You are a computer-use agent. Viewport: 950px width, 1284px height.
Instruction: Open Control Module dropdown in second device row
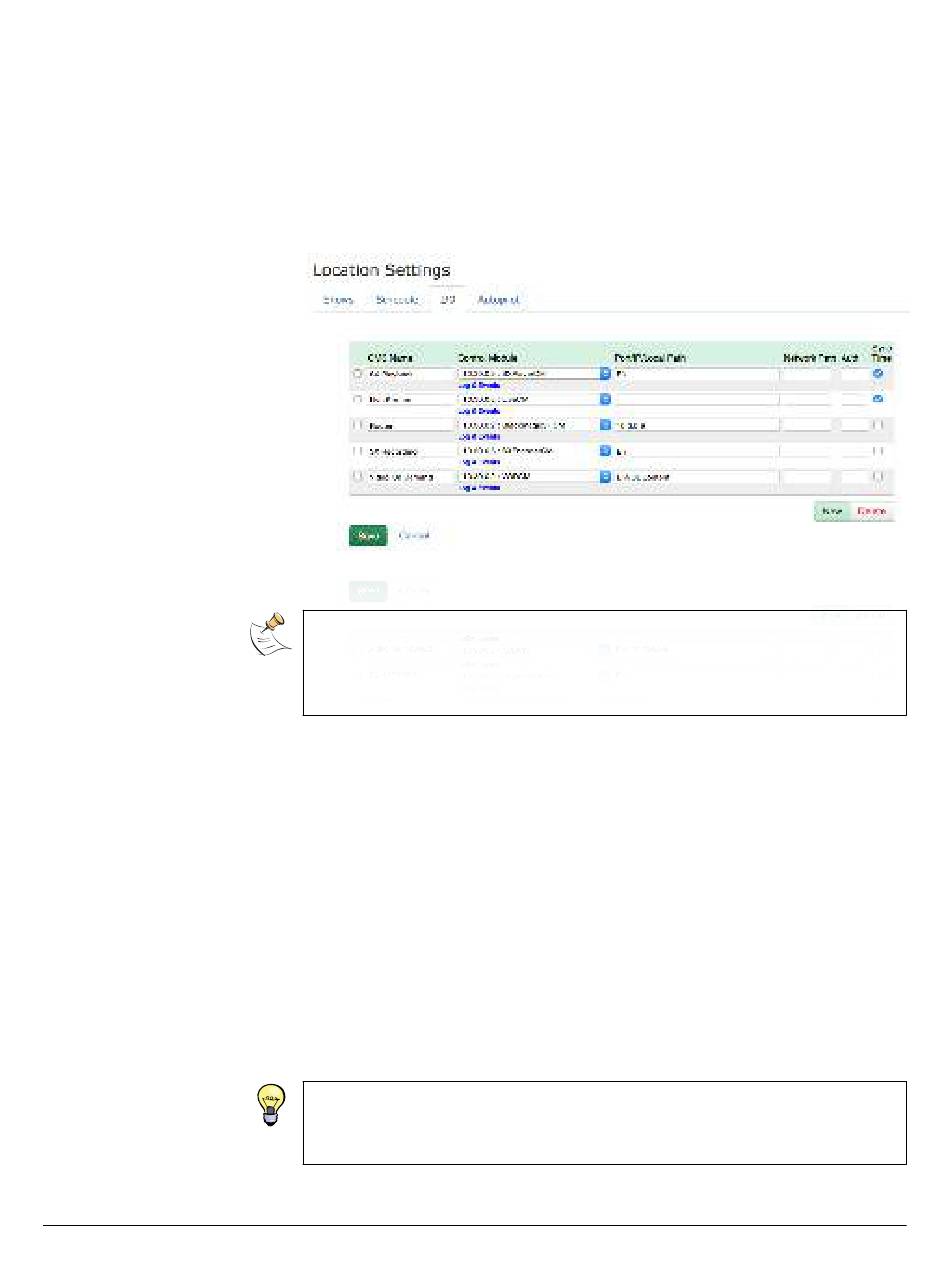point(534,399)
